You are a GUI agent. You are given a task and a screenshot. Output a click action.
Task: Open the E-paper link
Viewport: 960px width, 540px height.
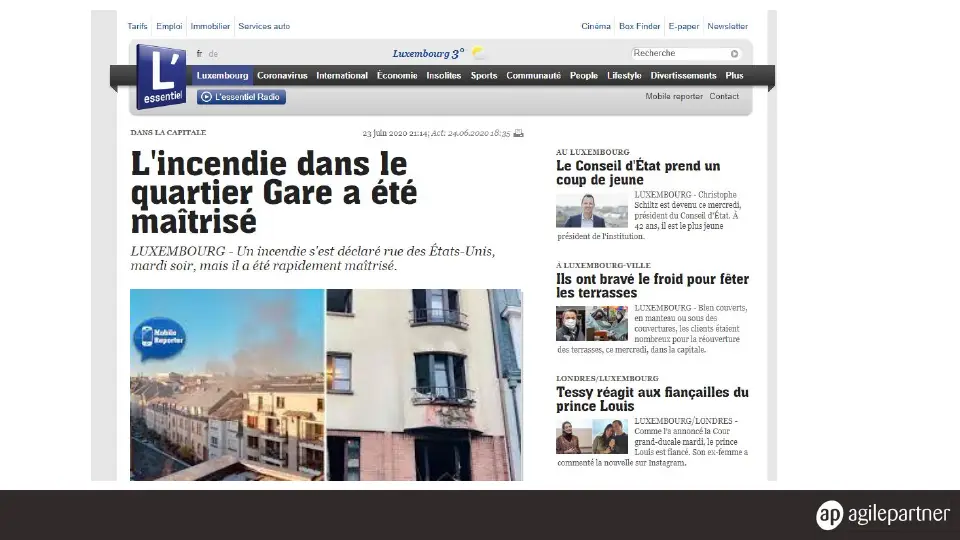pyautogui.click(x=683, y=26)
